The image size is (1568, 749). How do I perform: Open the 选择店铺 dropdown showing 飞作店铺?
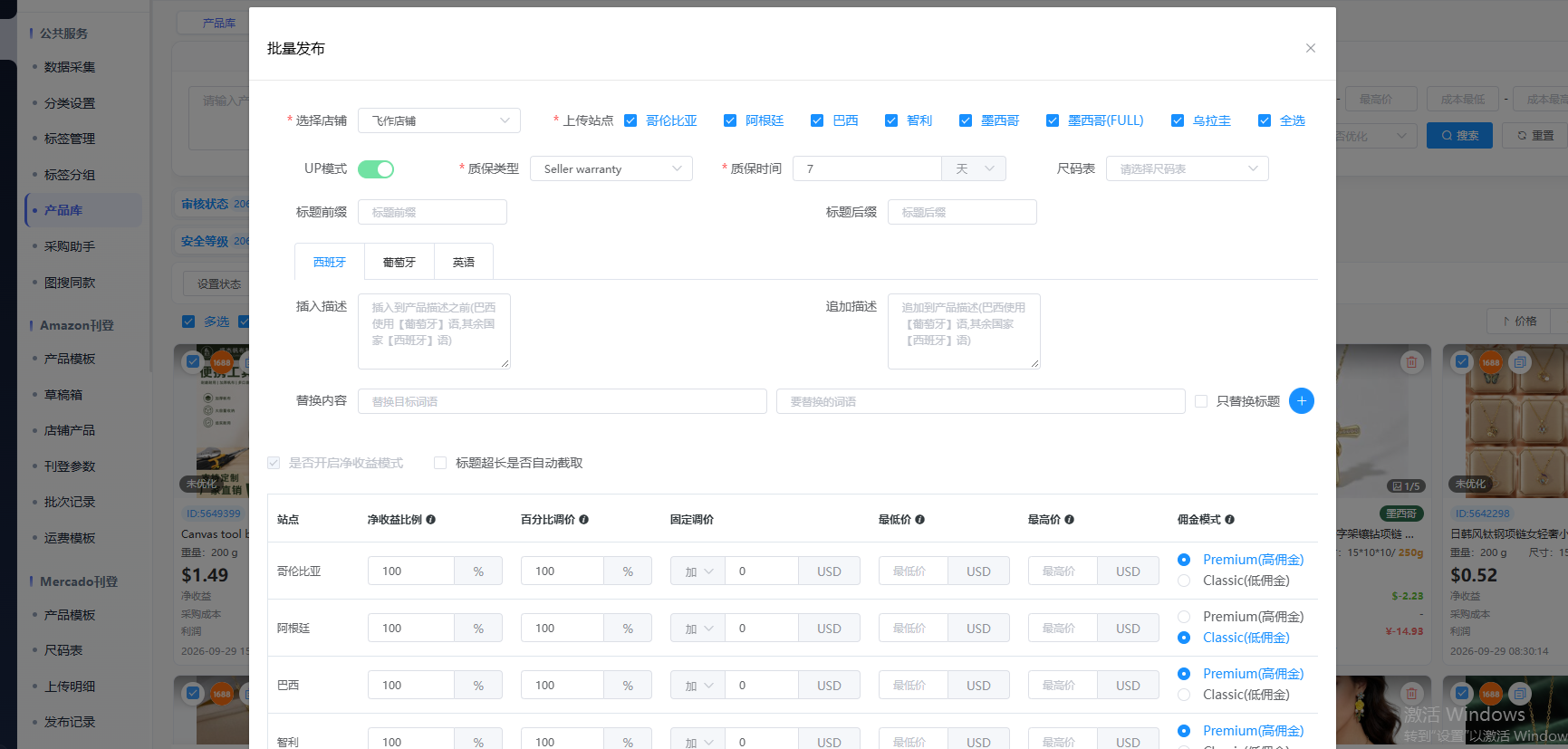pos(439,120)
